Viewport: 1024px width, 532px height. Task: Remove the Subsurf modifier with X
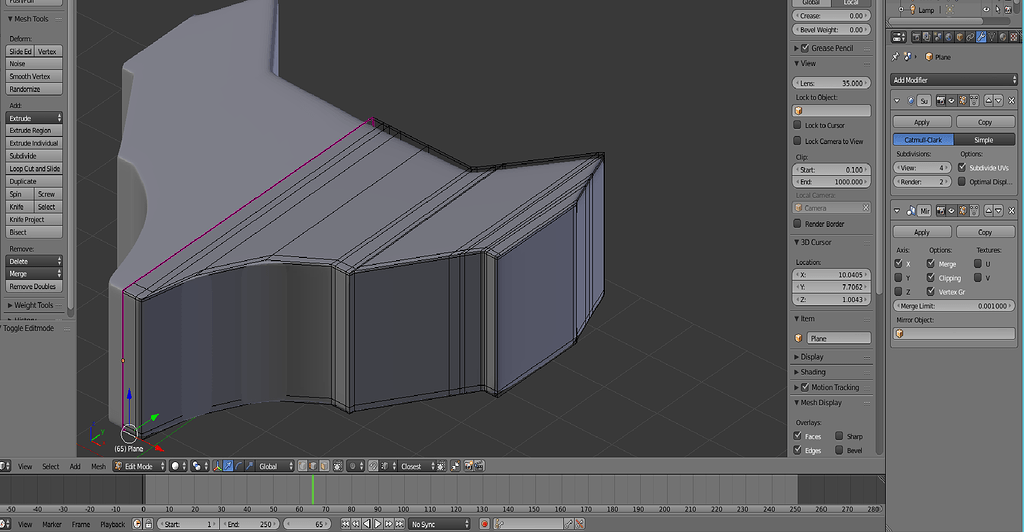coord(1012,101)
